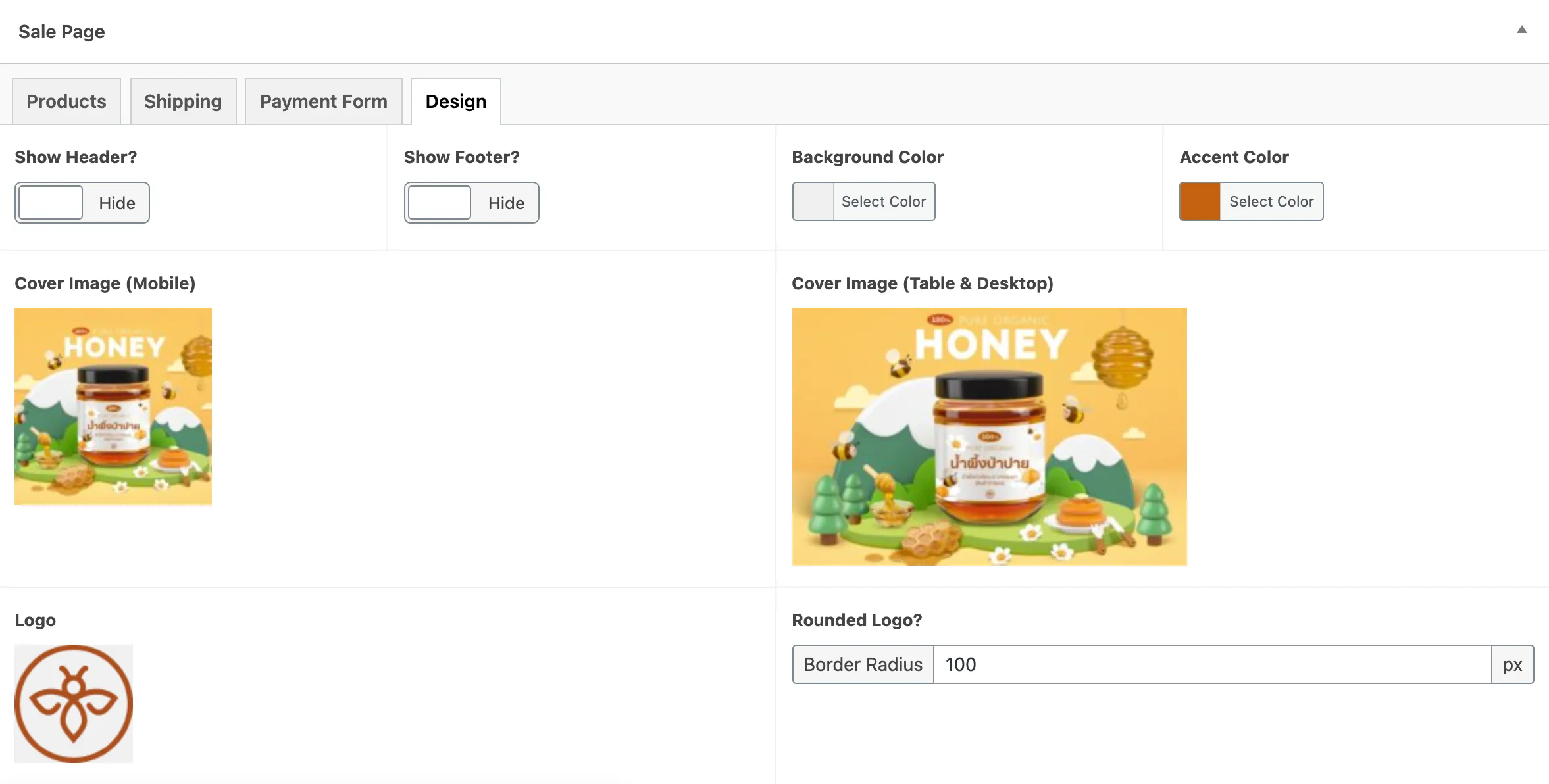Viewport: 1549px width, 784px height.
Task: Click the desktop honey cover image
Action: [989, 437]
